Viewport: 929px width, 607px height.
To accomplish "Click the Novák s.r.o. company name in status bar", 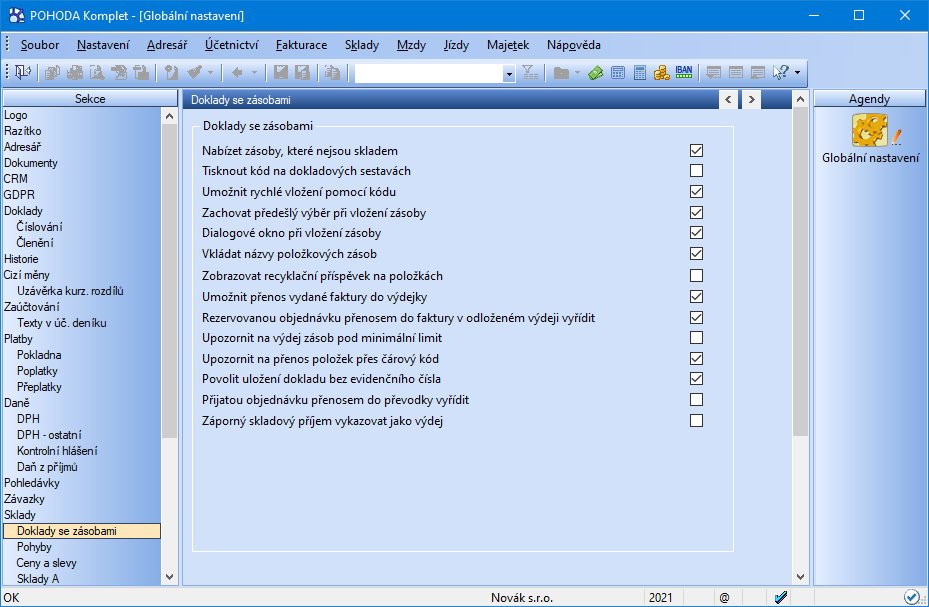I will (522, 598).
